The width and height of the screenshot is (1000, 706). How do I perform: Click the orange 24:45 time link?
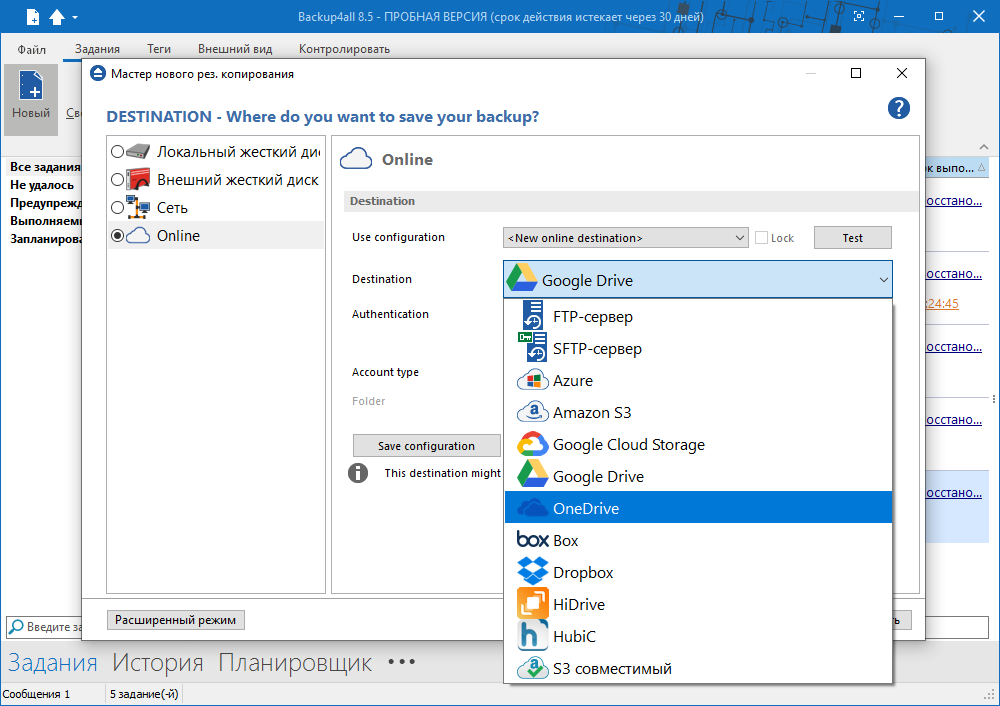942,304
